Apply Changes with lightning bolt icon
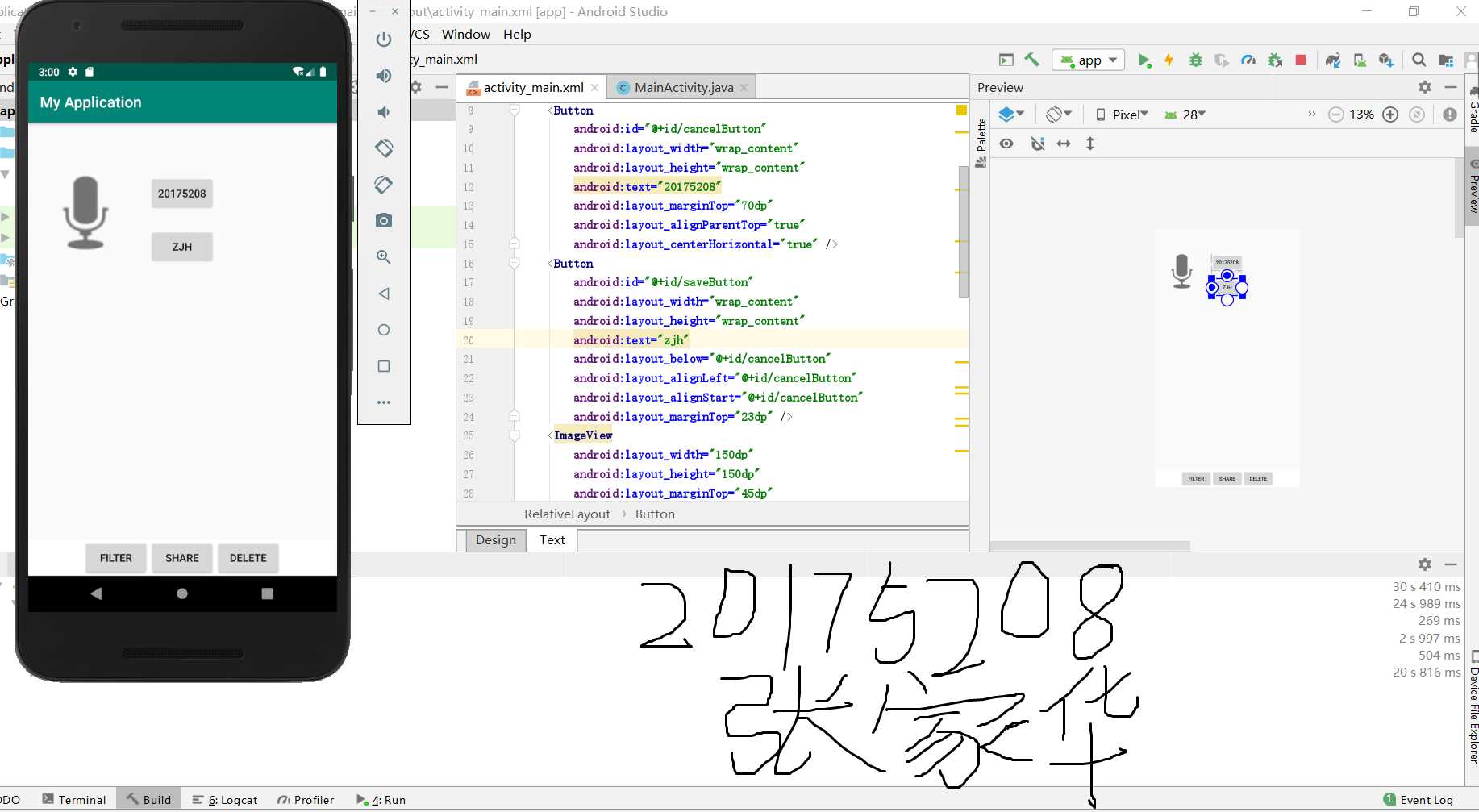The width and height of the screenshot is (1479, 812). (x=1169, y=60)
